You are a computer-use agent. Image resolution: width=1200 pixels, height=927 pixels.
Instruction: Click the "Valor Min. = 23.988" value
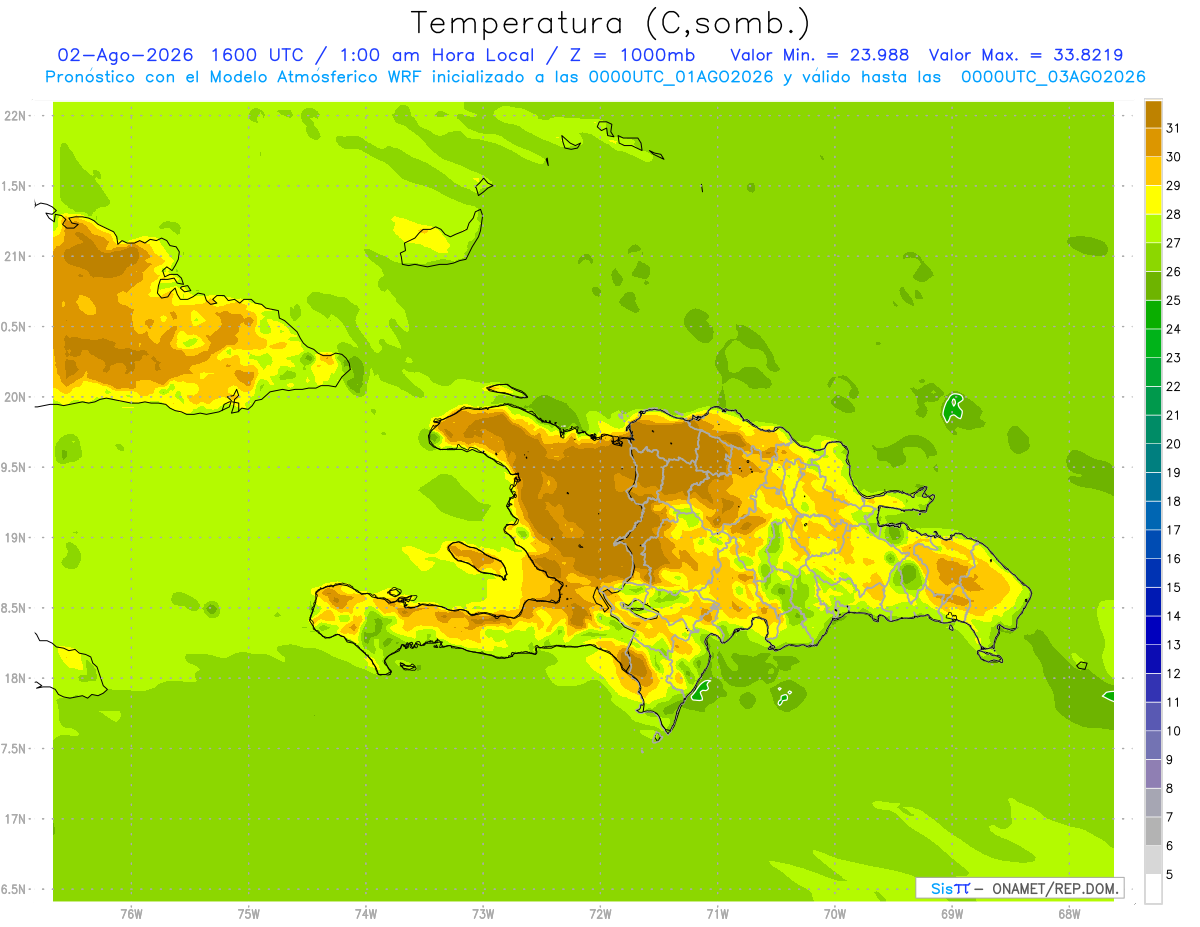point(820,54)
